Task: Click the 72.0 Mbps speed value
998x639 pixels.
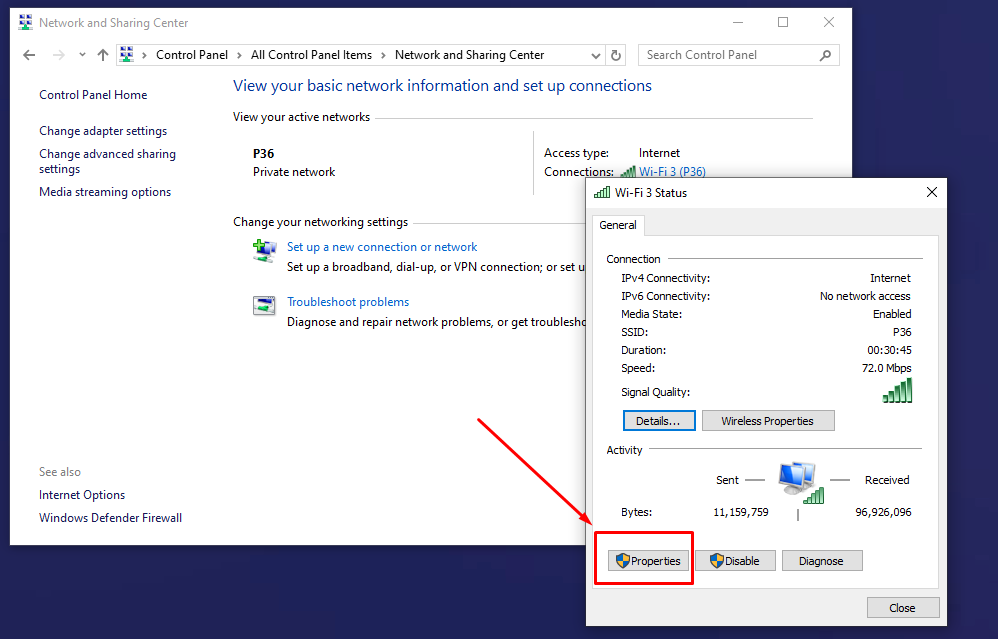Action: 886,368
